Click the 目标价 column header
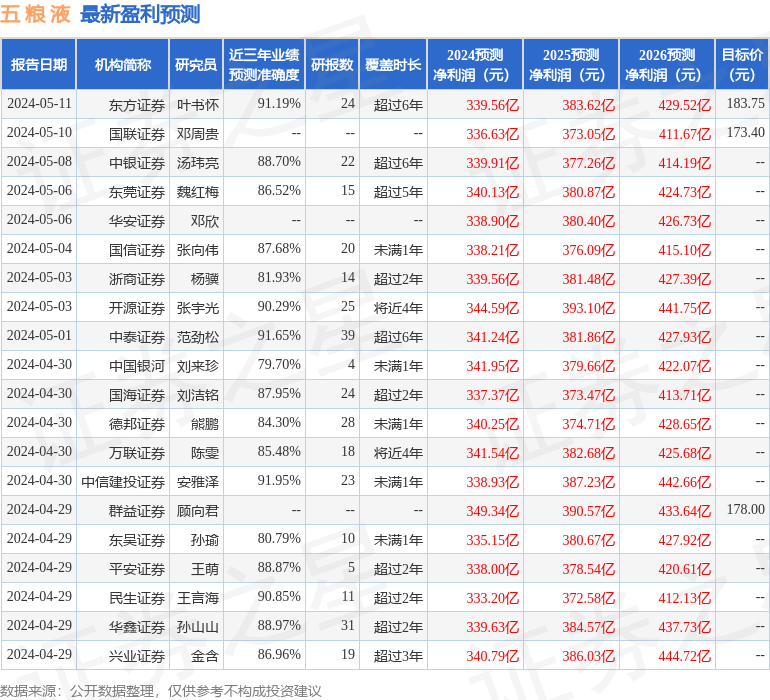 pos(742,64)
